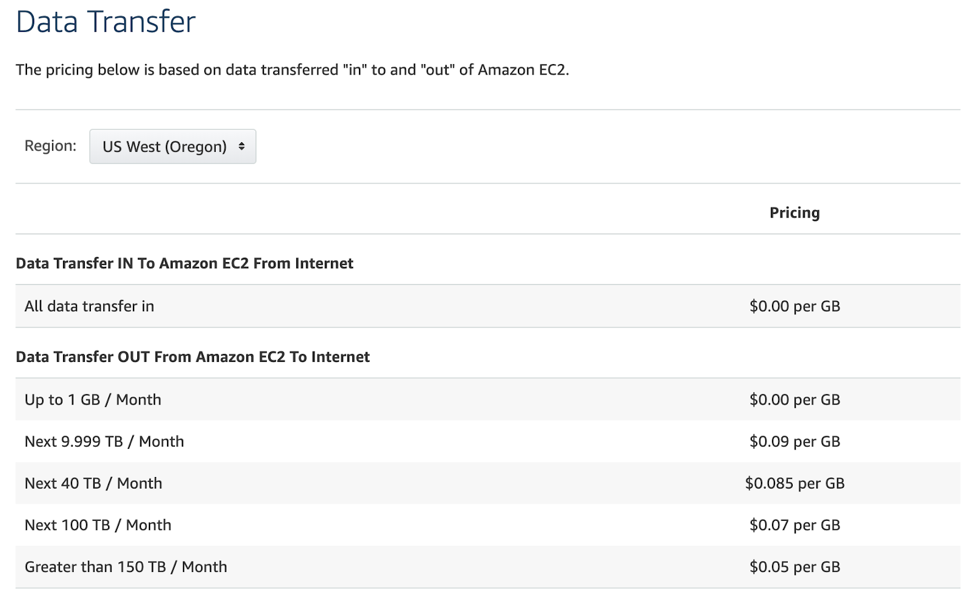Screen dimensions: 974x600
Task: Click the Data Transfer IN section header
Action: coord(183,263)
